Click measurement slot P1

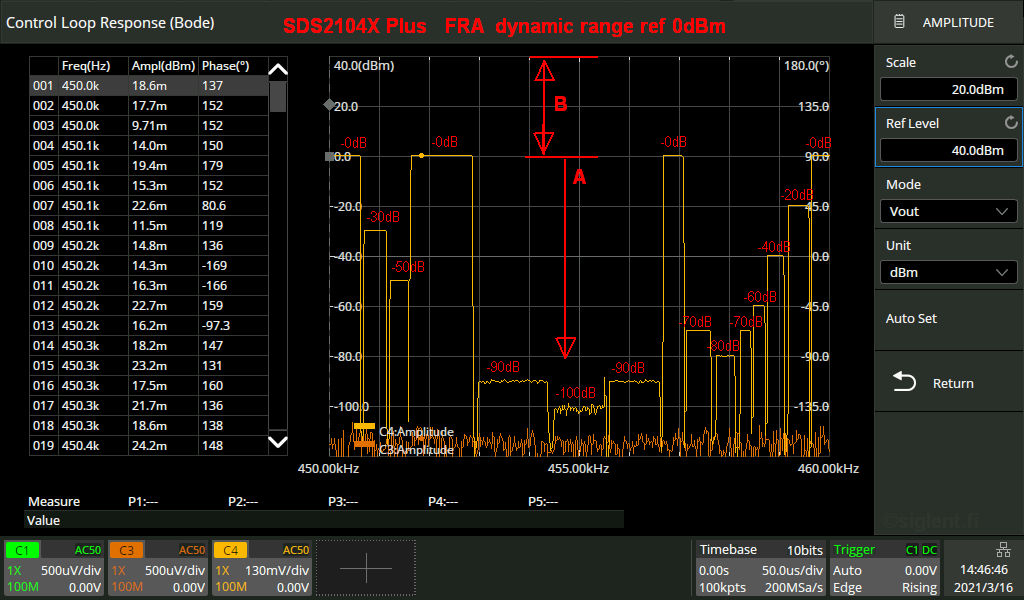143,501
